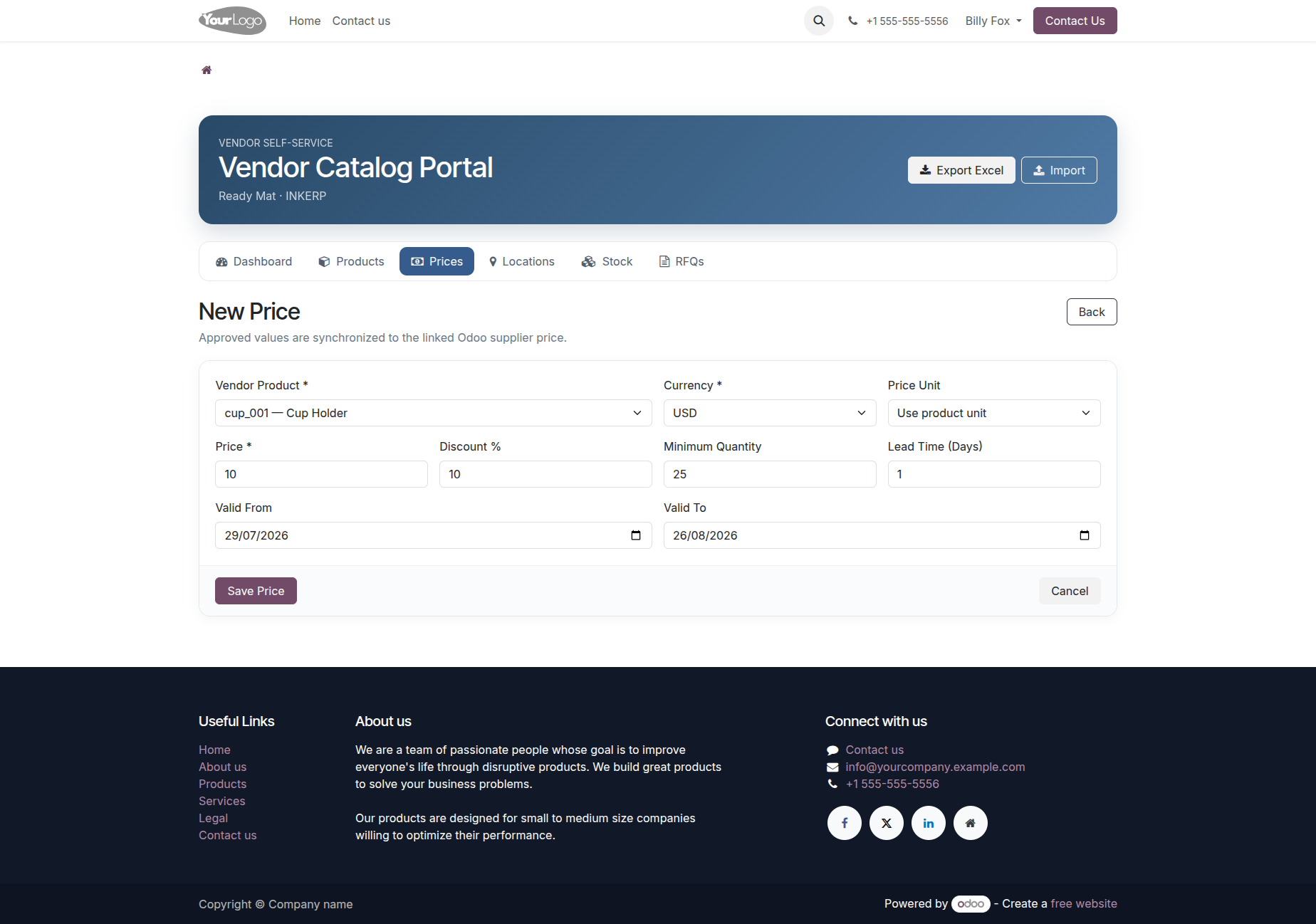The height and width of the screenshot is (924, 1316).
Task: Open the Stock tab
Action: coord(607,261)
